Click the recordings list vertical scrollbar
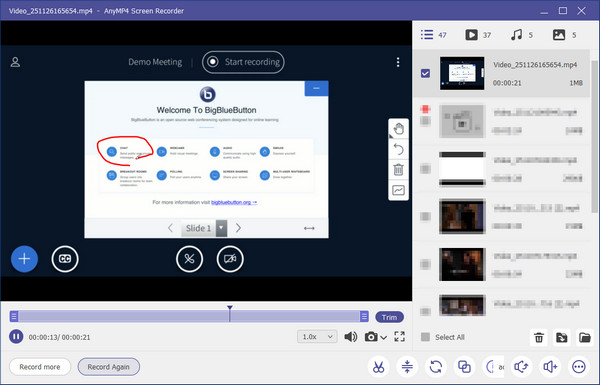The image size is (600, 385). point(594,136)
